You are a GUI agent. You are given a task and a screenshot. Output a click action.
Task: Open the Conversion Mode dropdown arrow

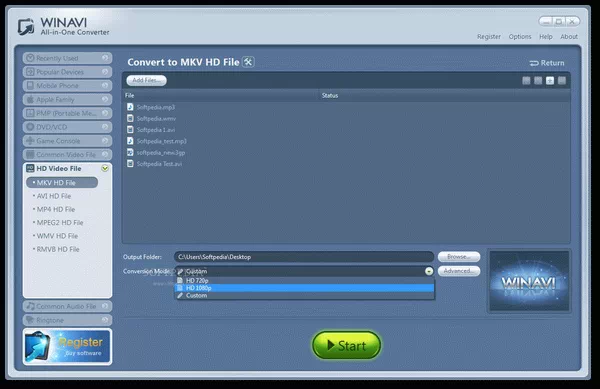pos(429,271)
